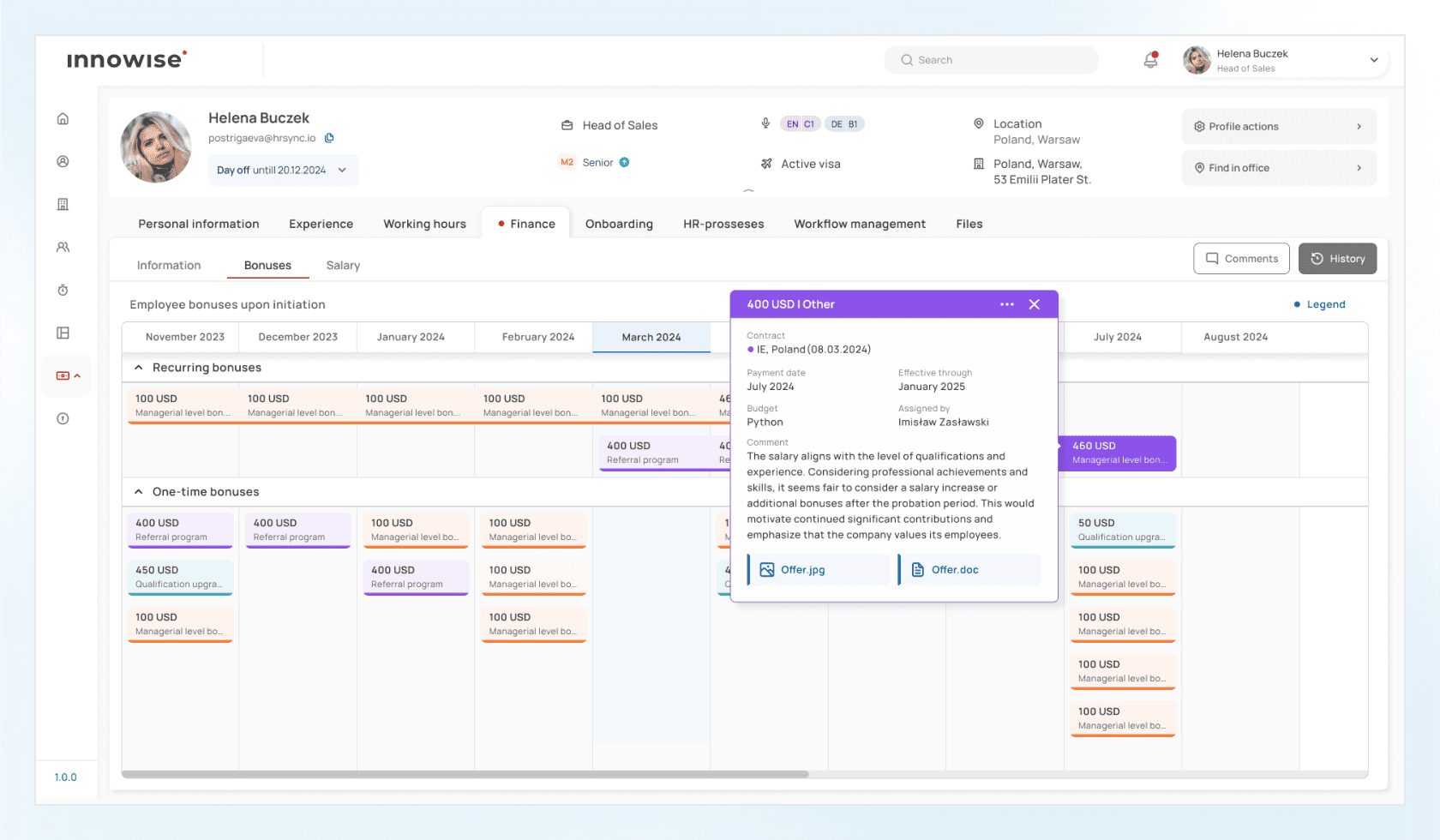
Task: Click the timer icon in sidebar
Action: click(63, 291)
